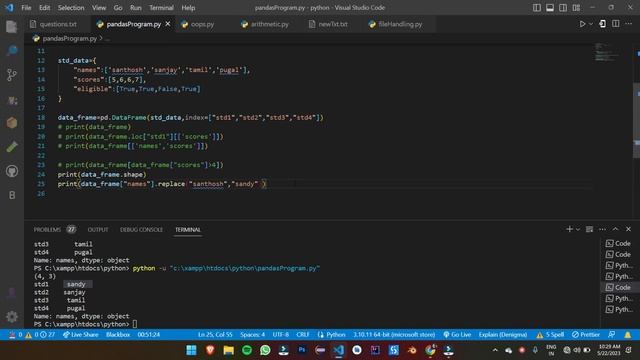Split the editor to the right
Viewport: 640px width, 360px height.
[616, 24]
